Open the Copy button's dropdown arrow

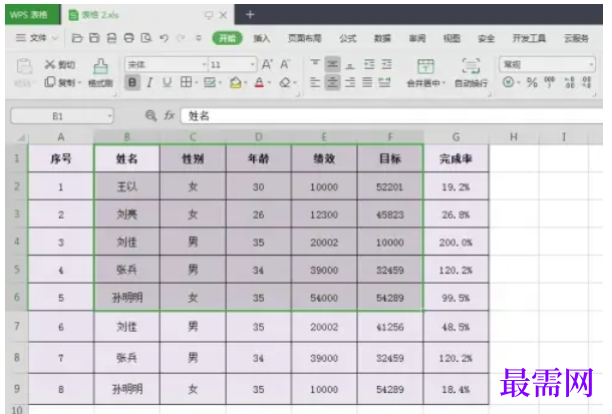point(79,83)
